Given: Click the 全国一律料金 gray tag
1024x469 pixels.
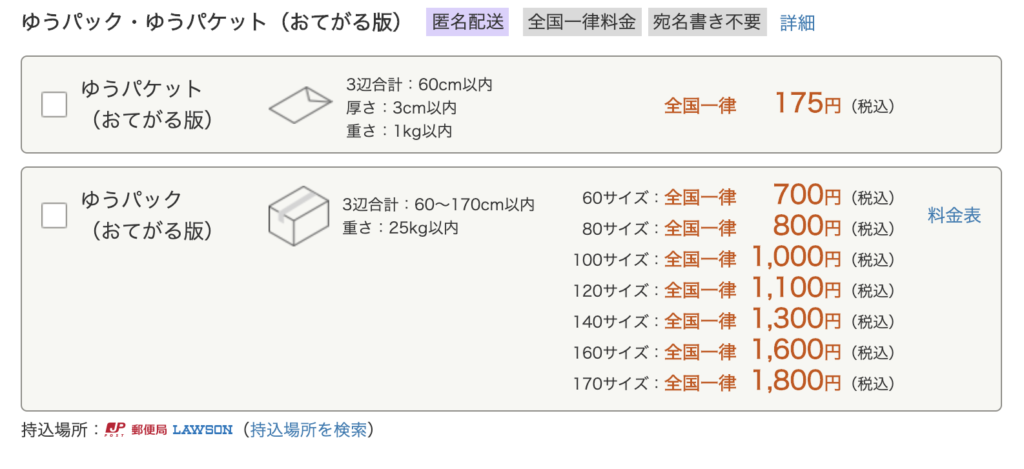Looking at the screenshot, I should click(582, 22).
